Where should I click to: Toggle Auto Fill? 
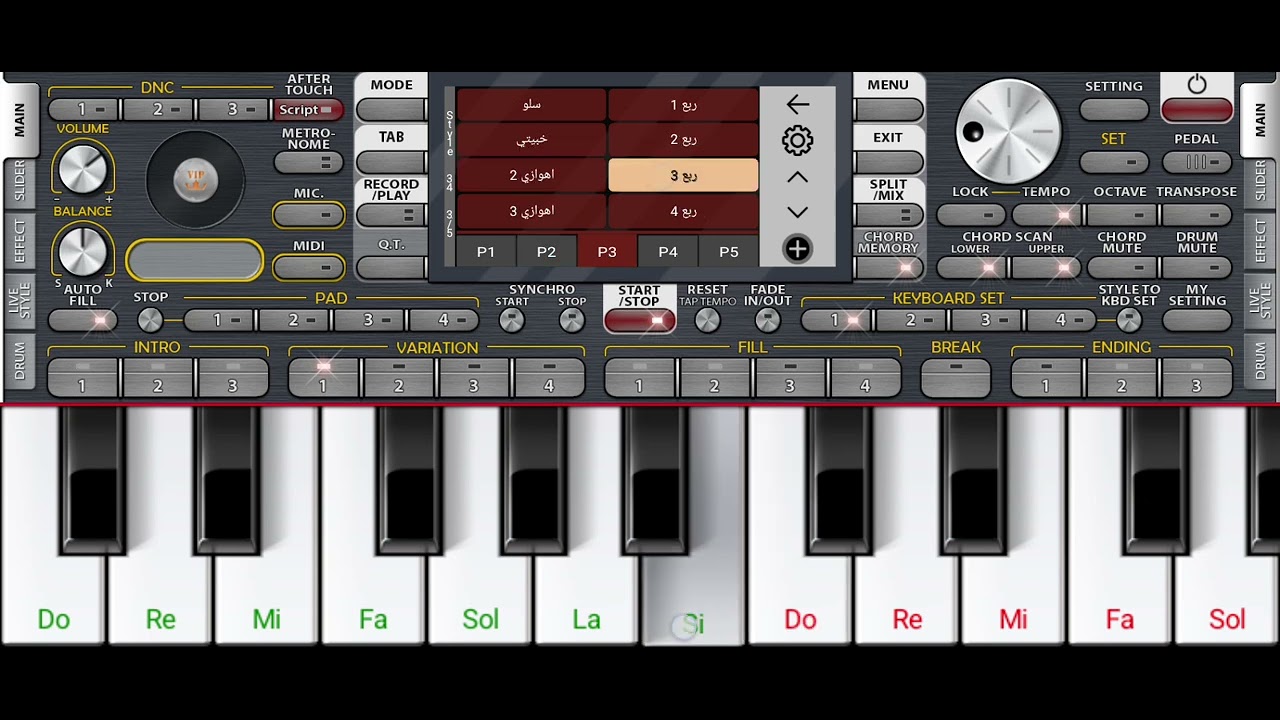tap(83, 320)
